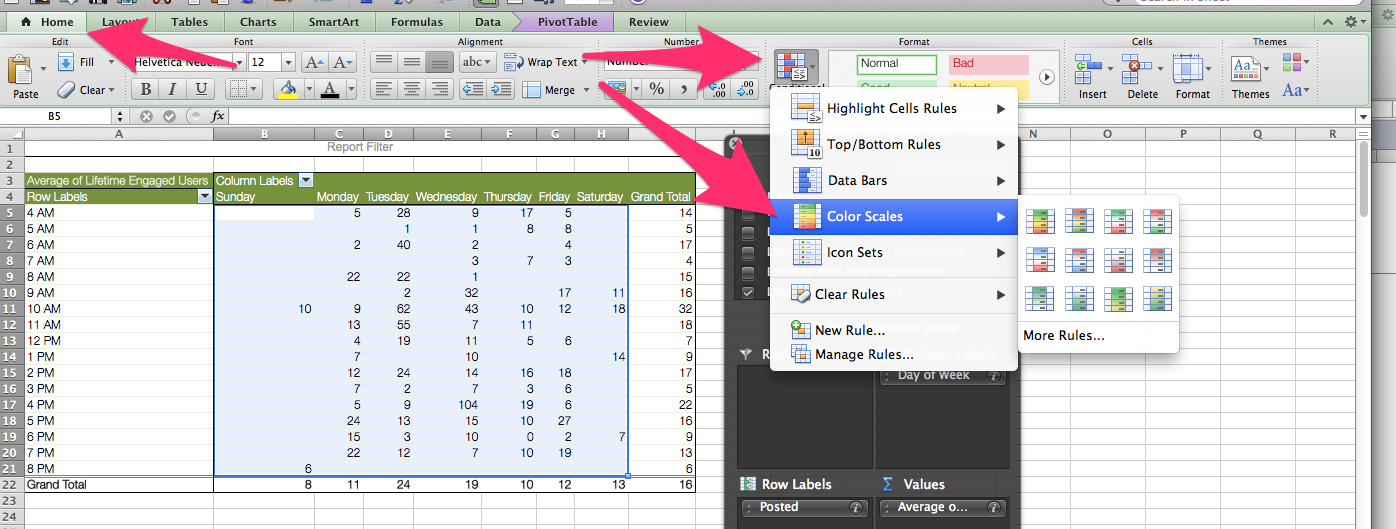1396x529 pixels.
Task: Select cell containing 104
Action: pyautogui.click(x=448, y=405)
